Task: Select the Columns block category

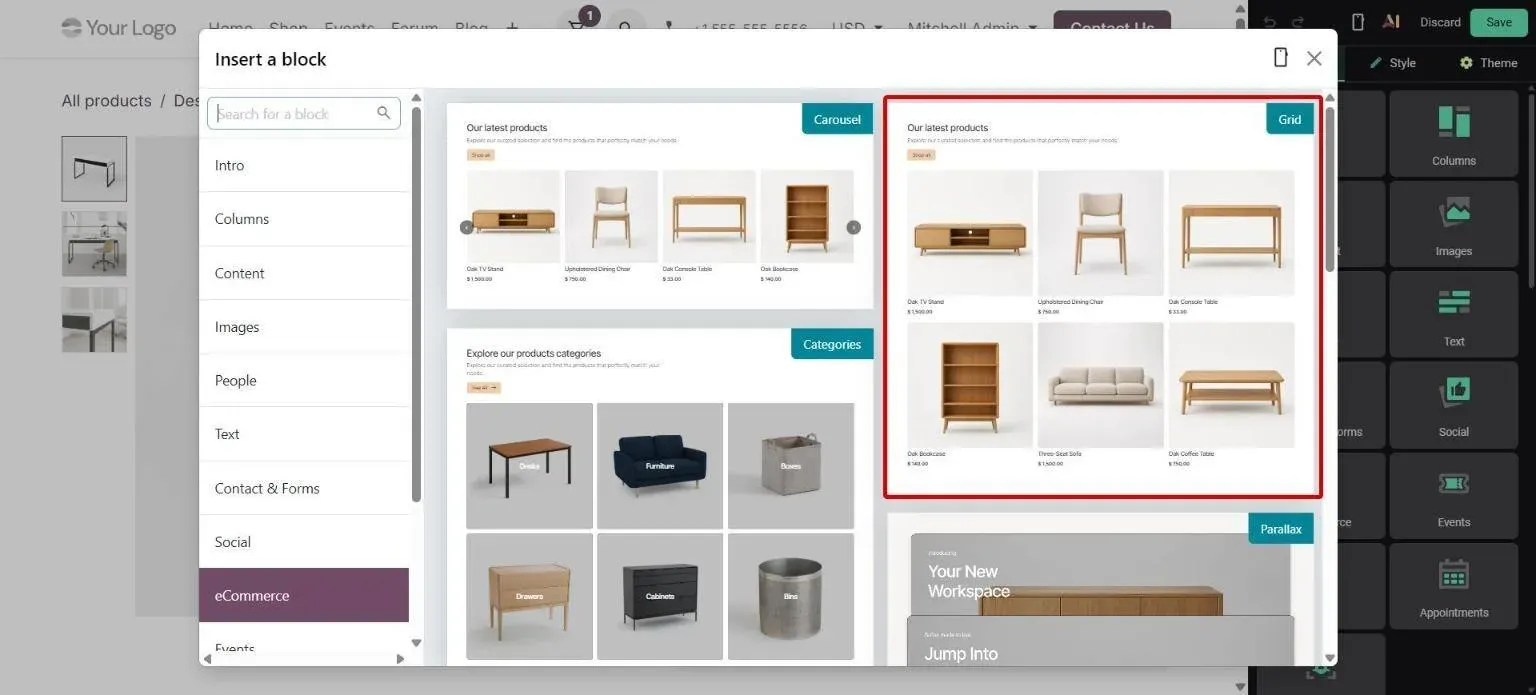Action: coord(304,219)
